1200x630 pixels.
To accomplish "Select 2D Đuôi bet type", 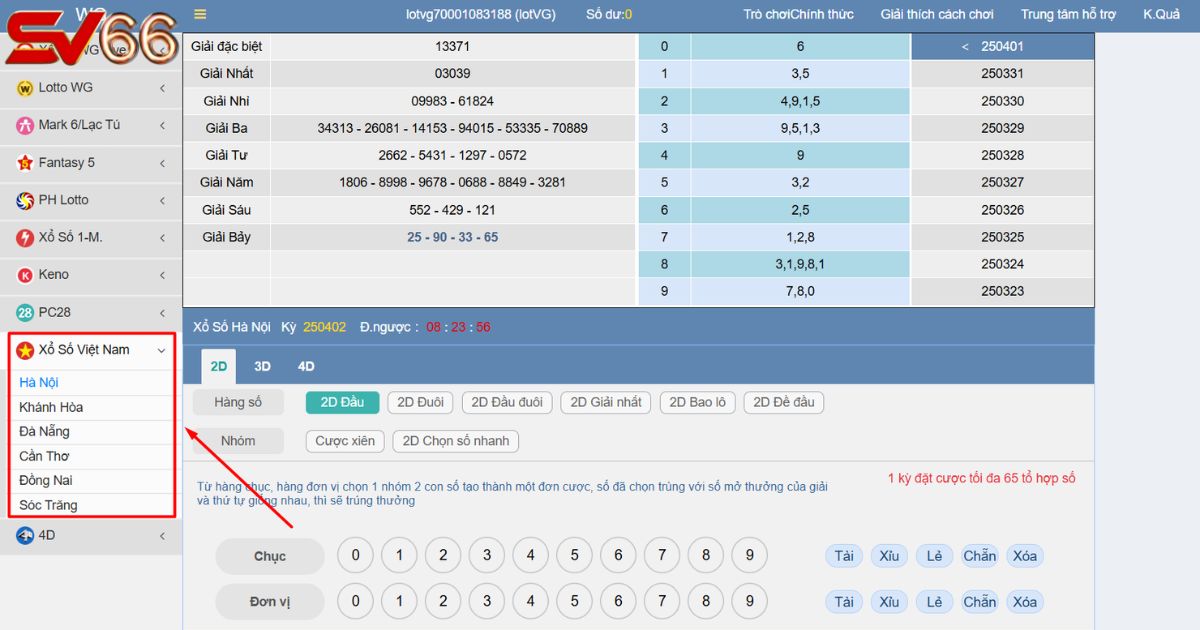I will click(420, 402).
